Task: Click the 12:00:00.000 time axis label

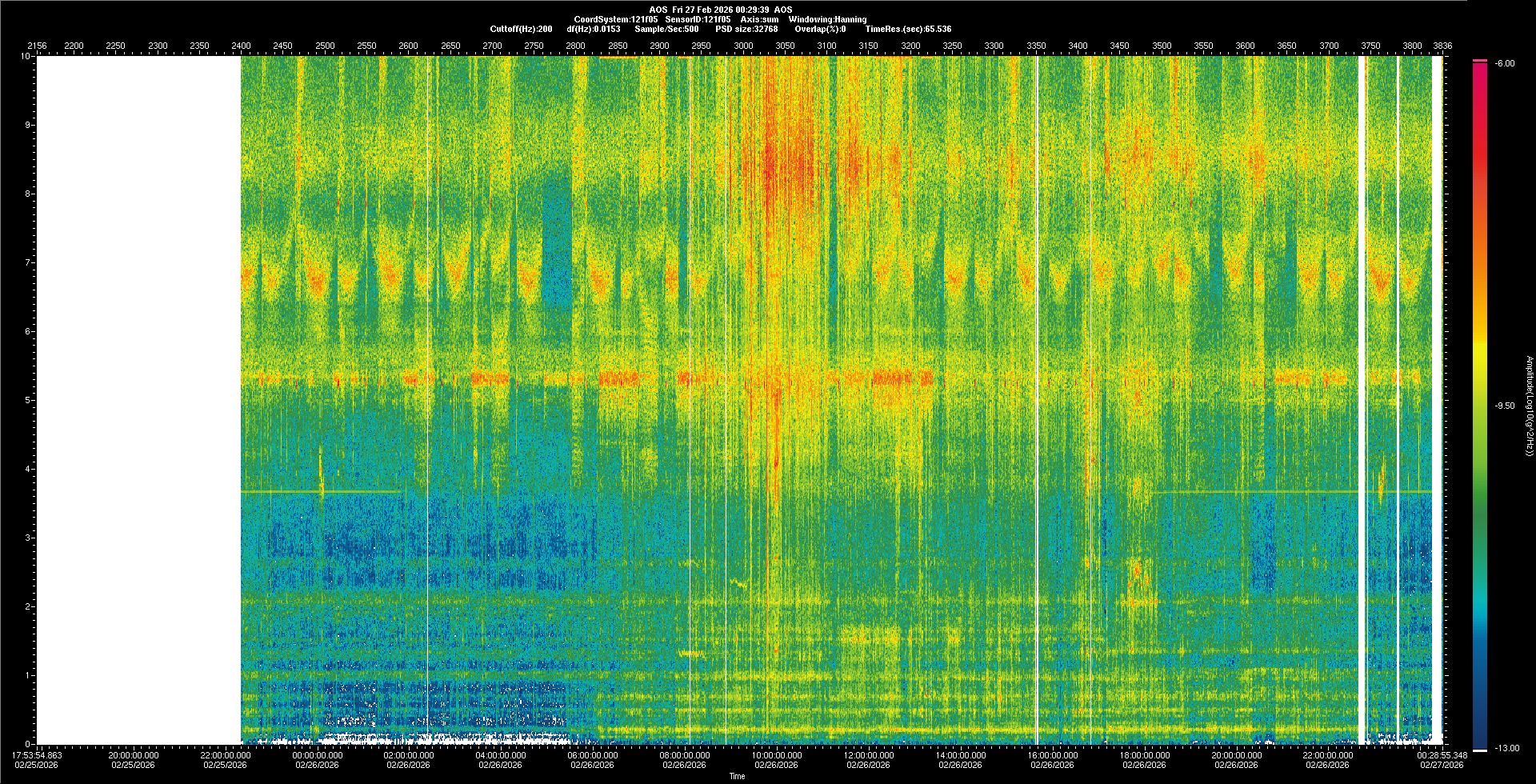Action: coord(869,755)
